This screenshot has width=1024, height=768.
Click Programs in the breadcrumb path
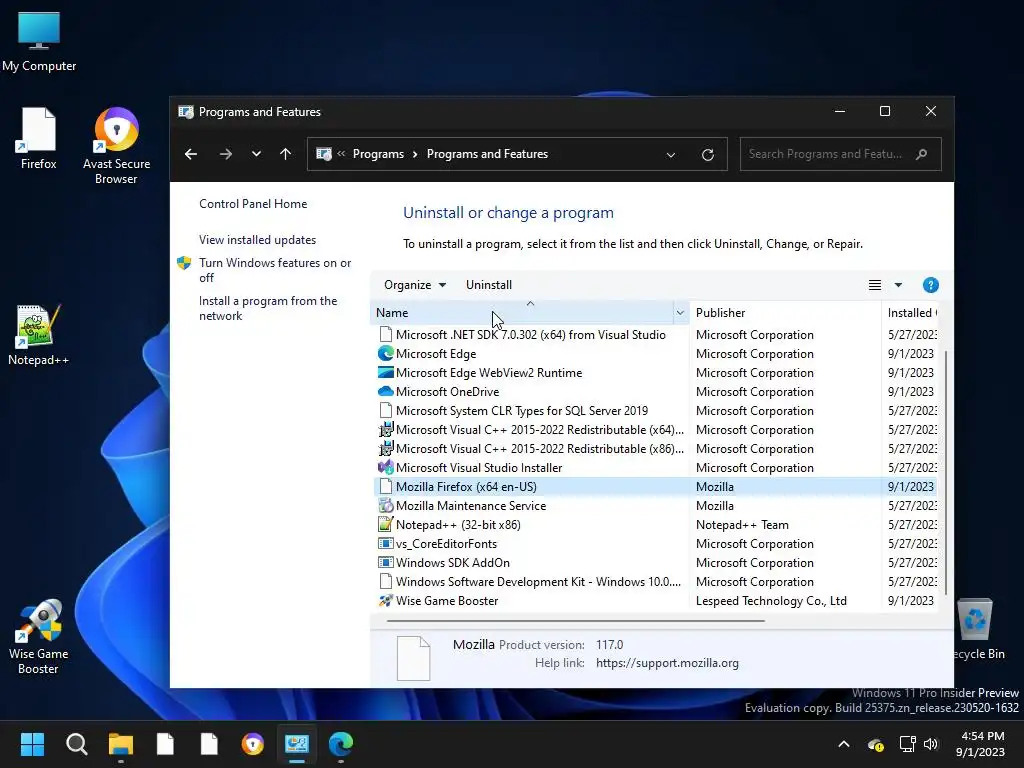pyautogui.click(x=378, y=154)
